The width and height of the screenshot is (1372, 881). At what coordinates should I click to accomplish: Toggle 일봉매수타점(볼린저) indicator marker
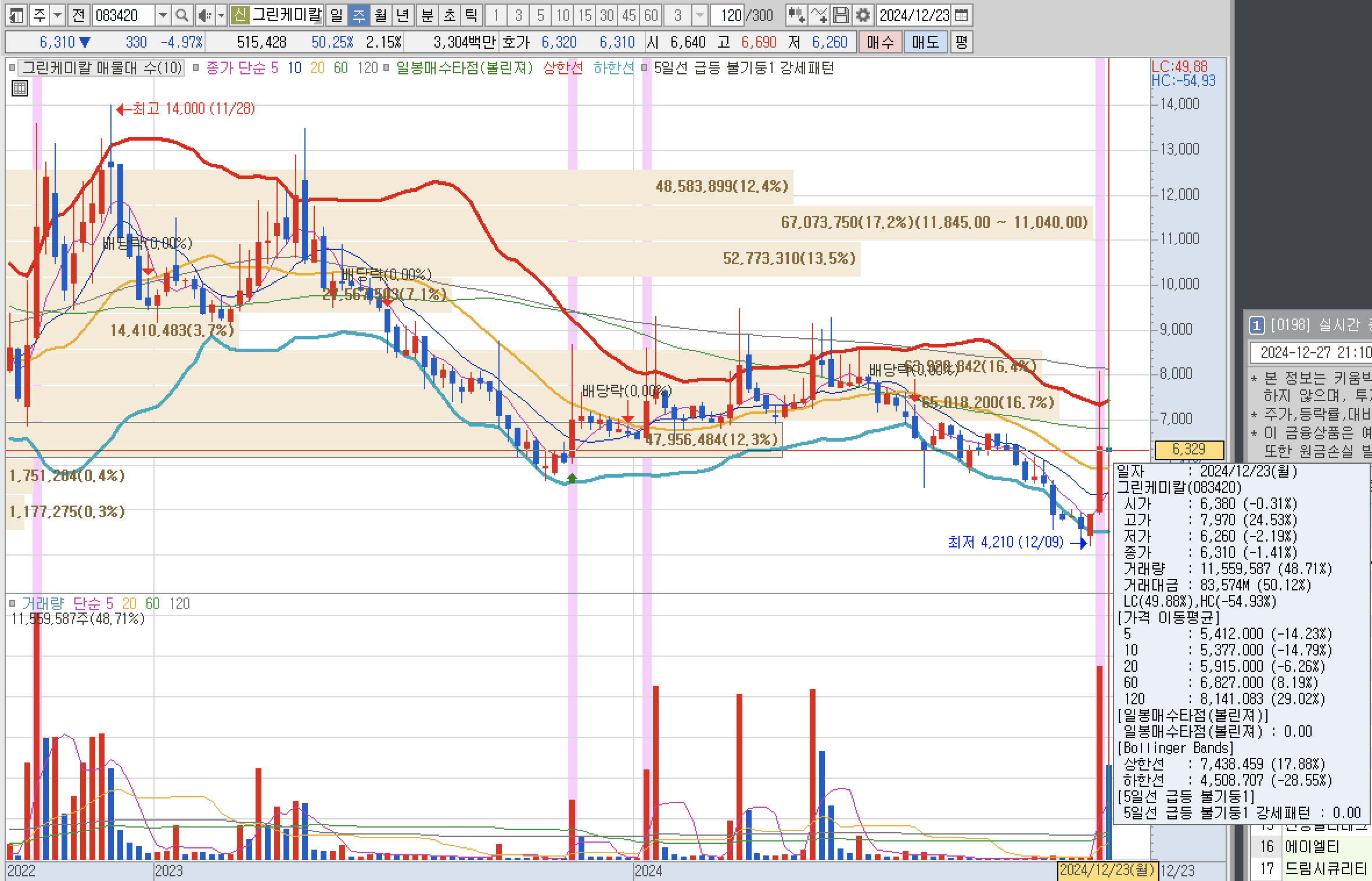(387, 68)
